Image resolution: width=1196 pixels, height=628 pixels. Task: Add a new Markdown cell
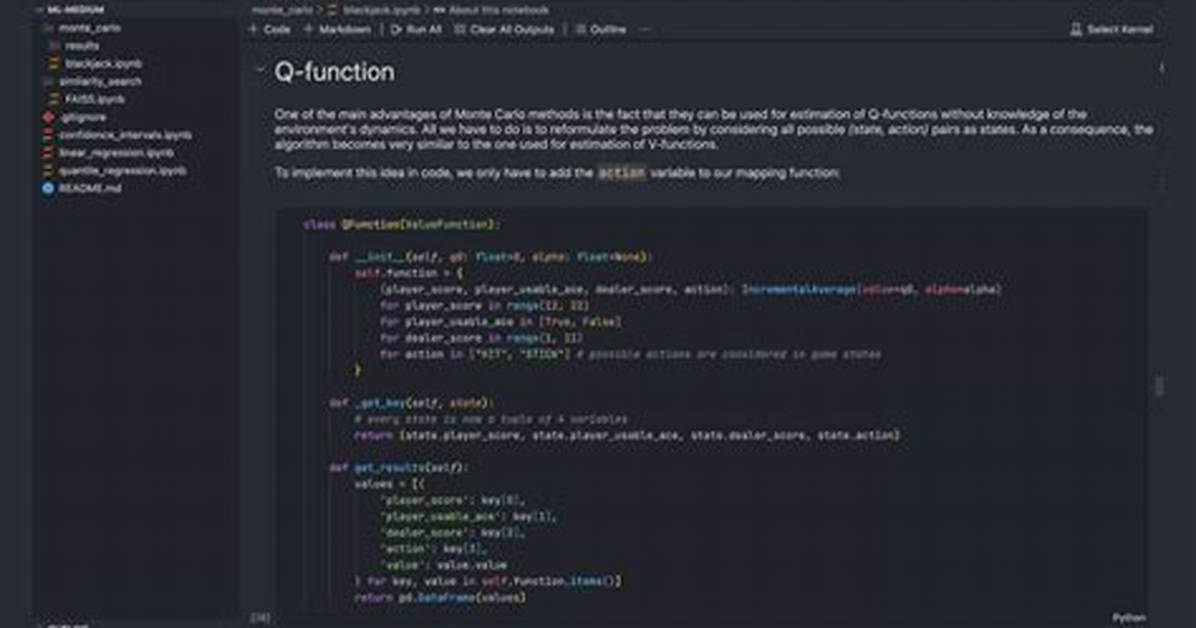pos(337,30)
